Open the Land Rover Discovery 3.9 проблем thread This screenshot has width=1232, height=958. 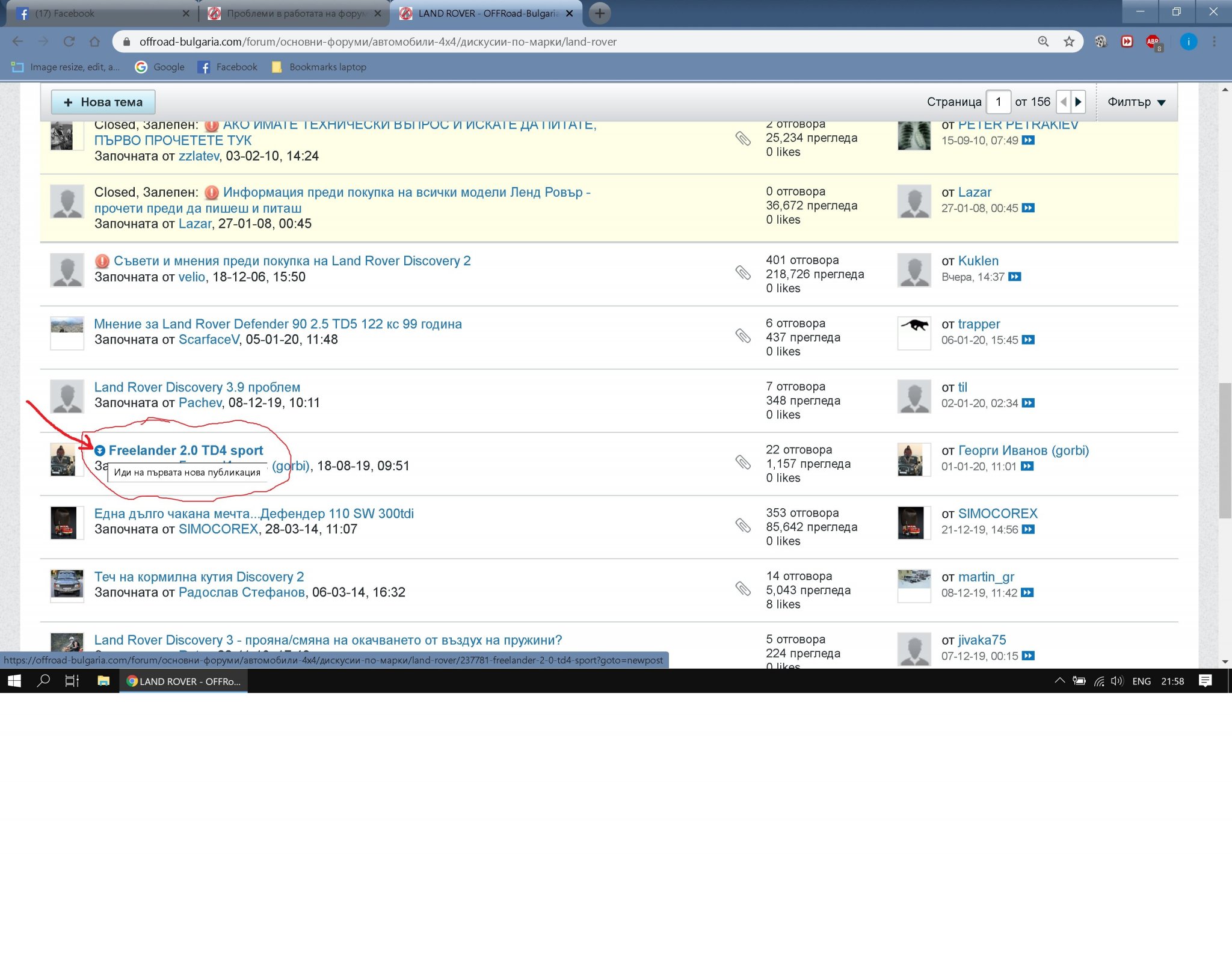[x=197, y=387]
